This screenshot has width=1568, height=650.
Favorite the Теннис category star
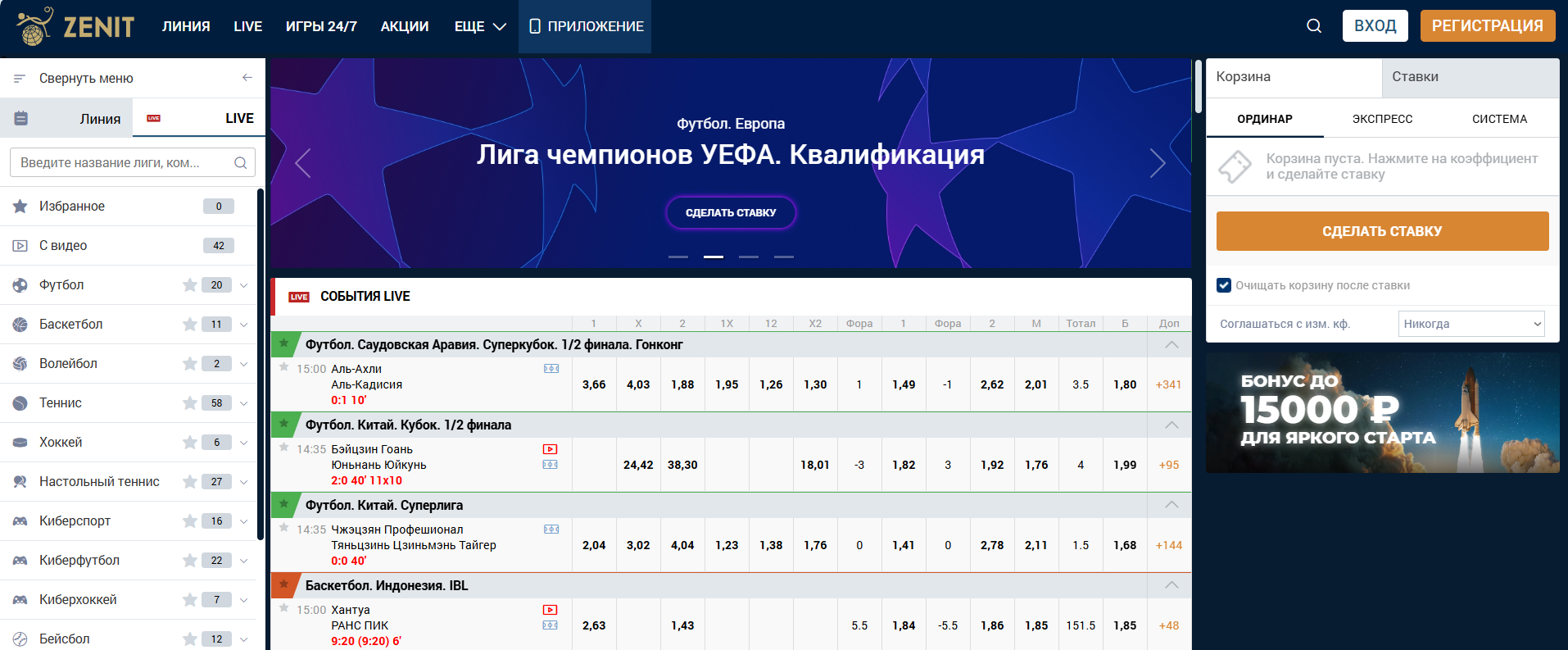point(190,403)
